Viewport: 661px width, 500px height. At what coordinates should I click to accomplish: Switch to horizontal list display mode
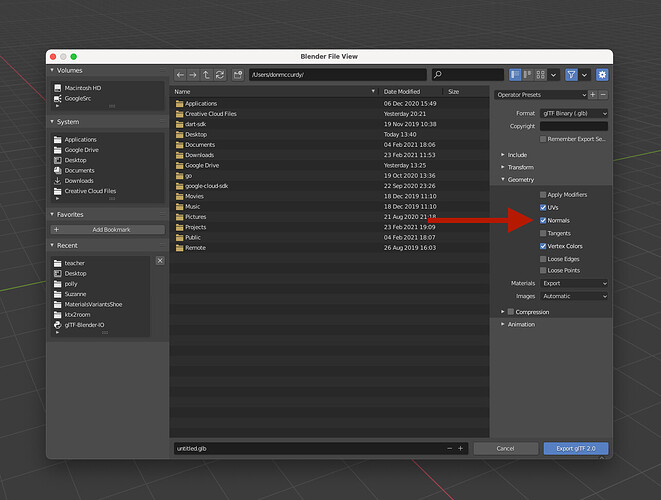[x=528, y=75]
